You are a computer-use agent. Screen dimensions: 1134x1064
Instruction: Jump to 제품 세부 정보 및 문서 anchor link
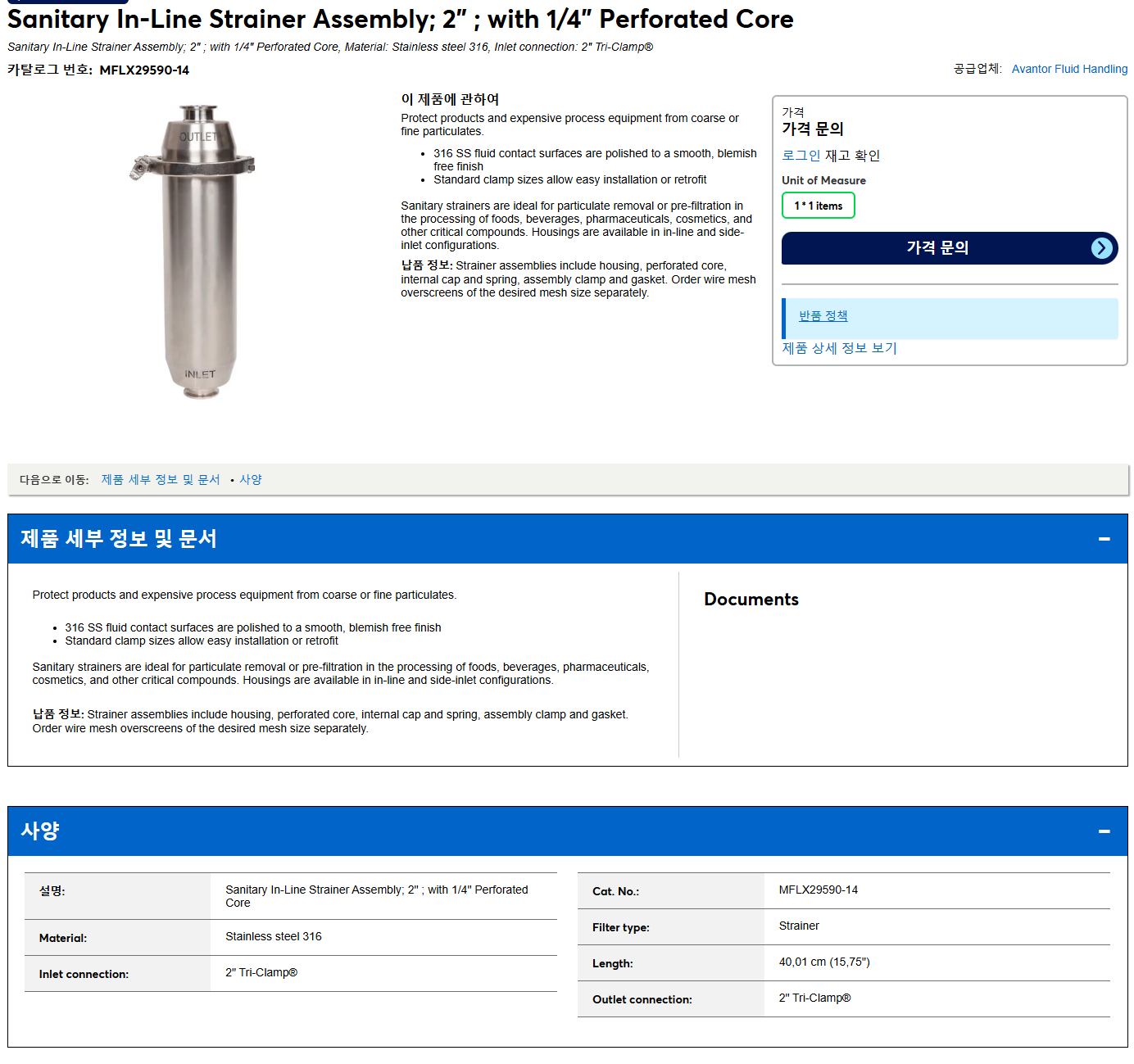tap(161, 480)
